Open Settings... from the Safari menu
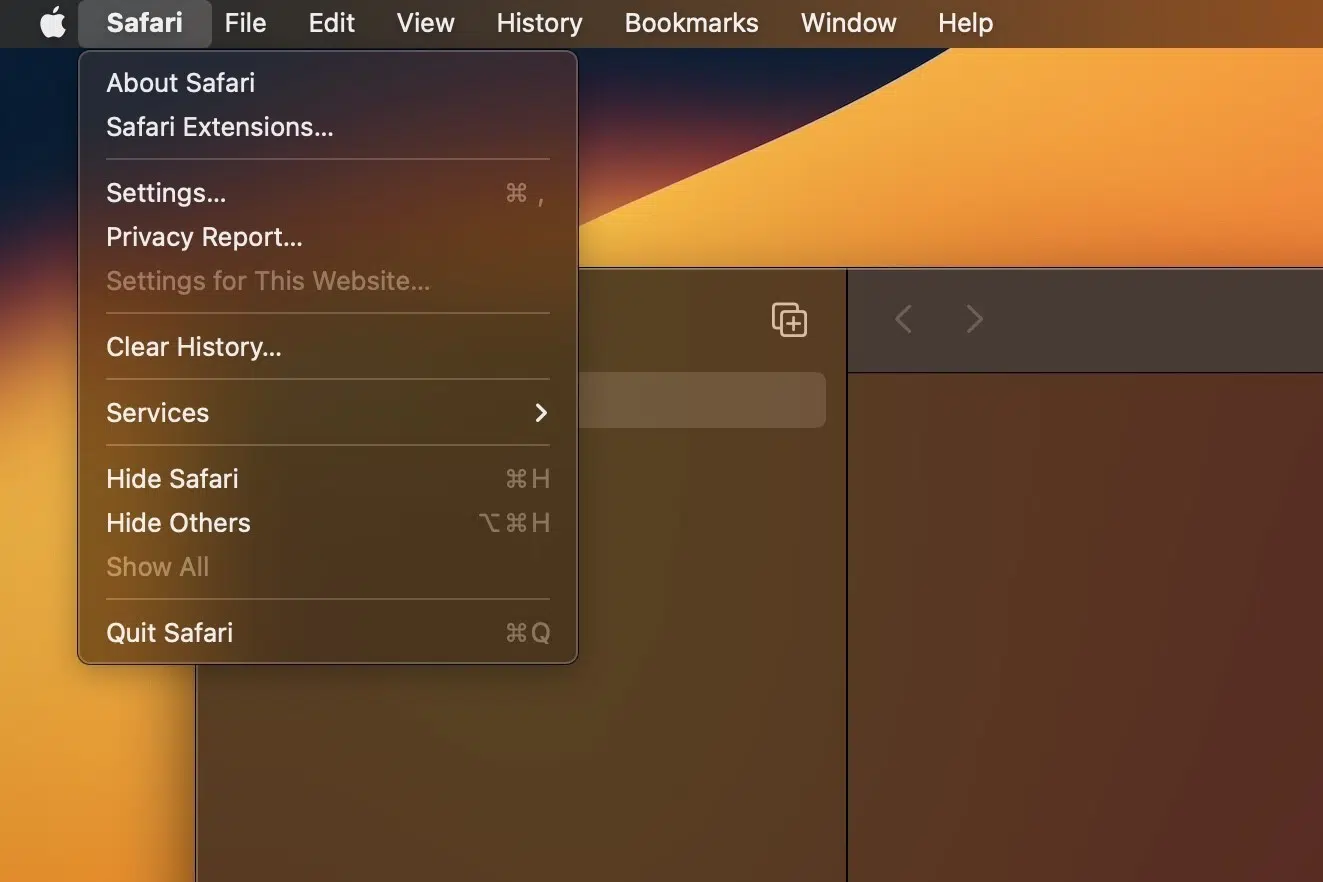This screenshot has height=882, width=1323. (166, 193)
